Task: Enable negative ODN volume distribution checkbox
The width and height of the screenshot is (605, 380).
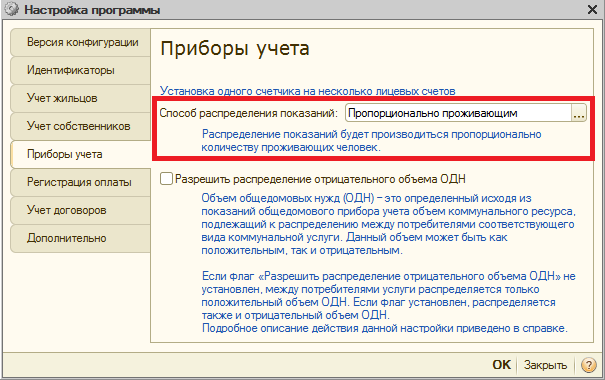Action: tap(166, 179)
